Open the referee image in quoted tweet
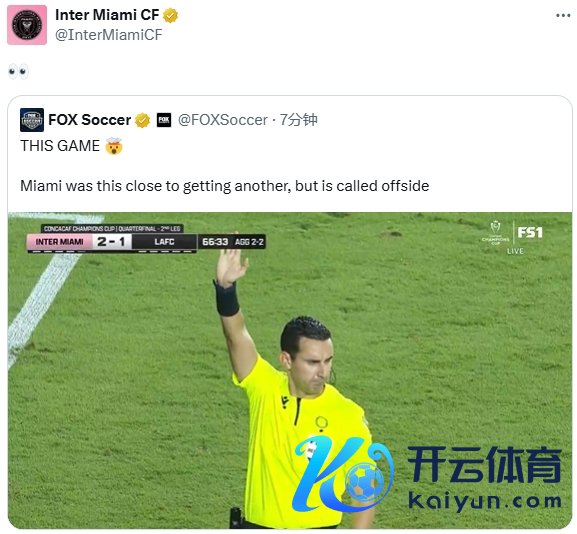The width and height of the screenshot is (577, 534). pyautogui.click(x=290, y=371)
